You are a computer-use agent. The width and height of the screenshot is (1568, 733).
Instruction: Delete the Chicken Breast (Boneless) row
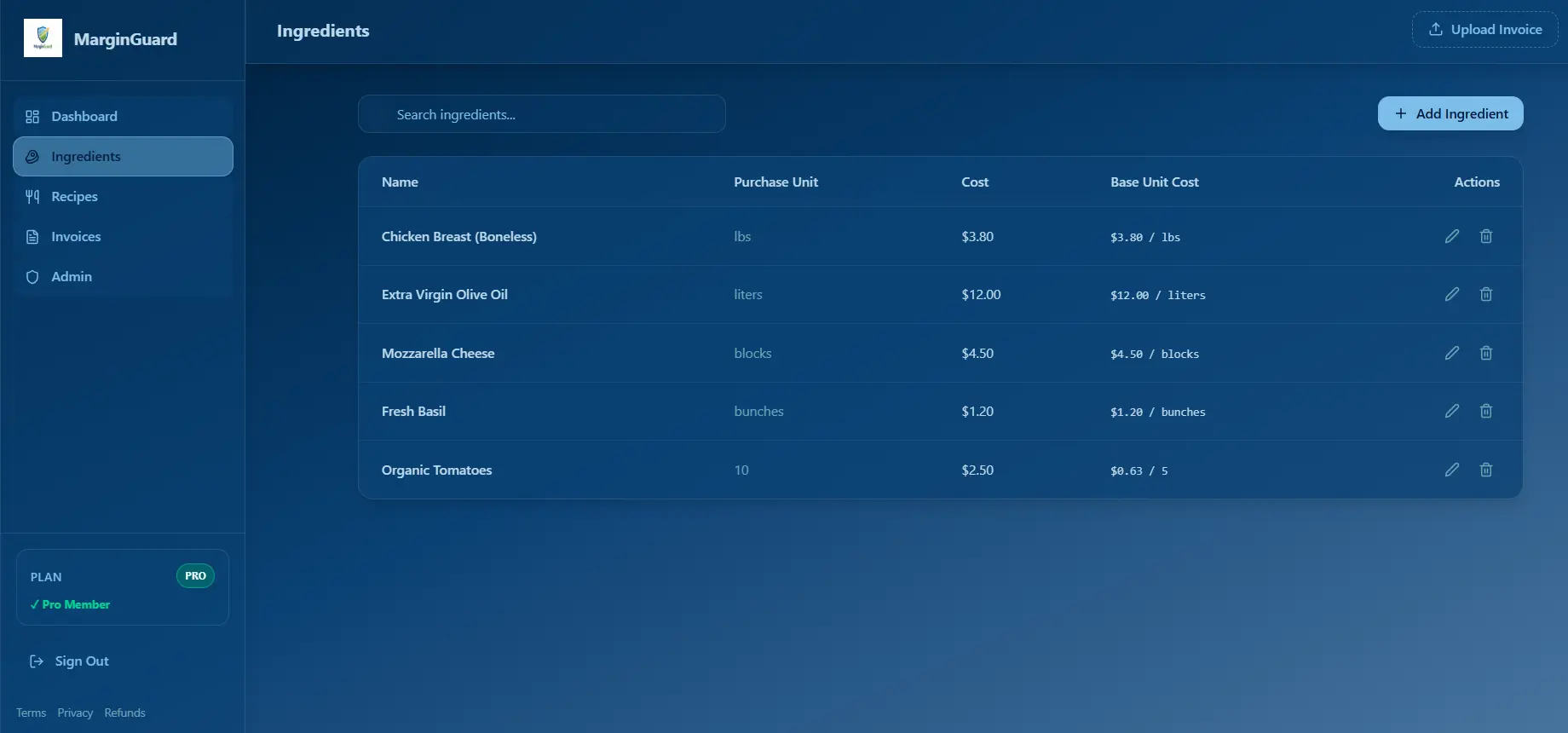pos(1486,236)
